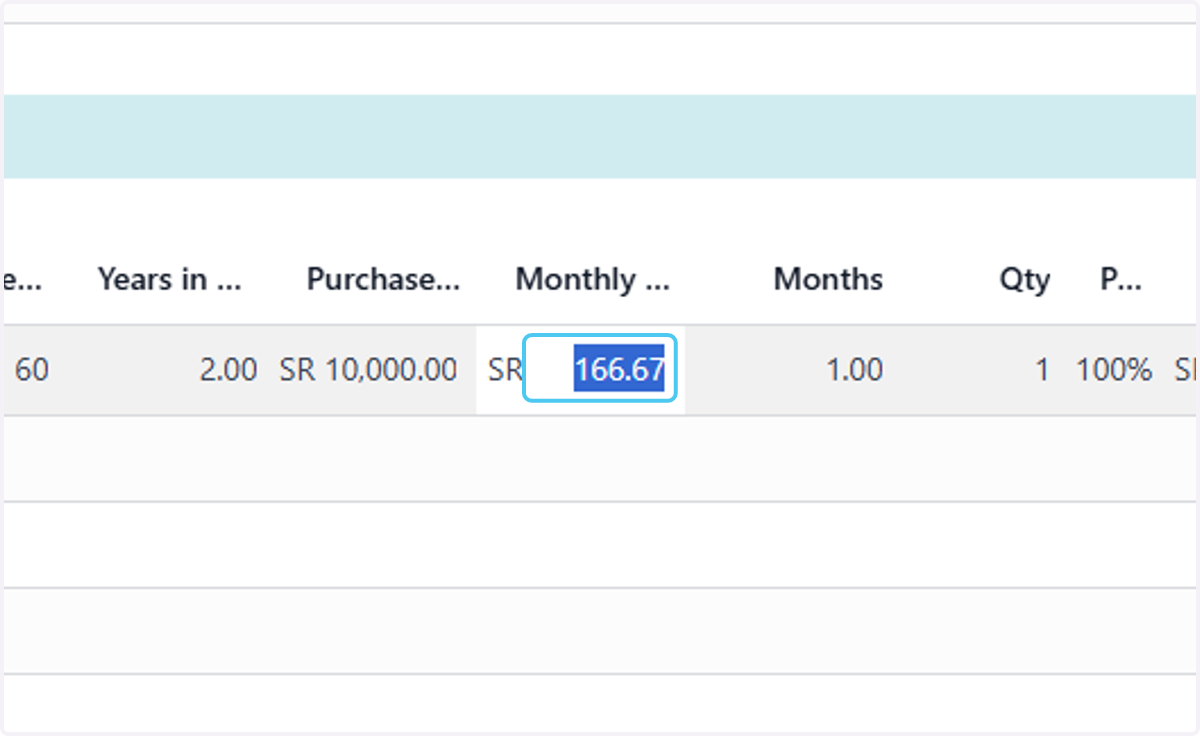Select the Months value 1.00 cell
This screenshot has height=736, width=1200.
coord(854,370)
